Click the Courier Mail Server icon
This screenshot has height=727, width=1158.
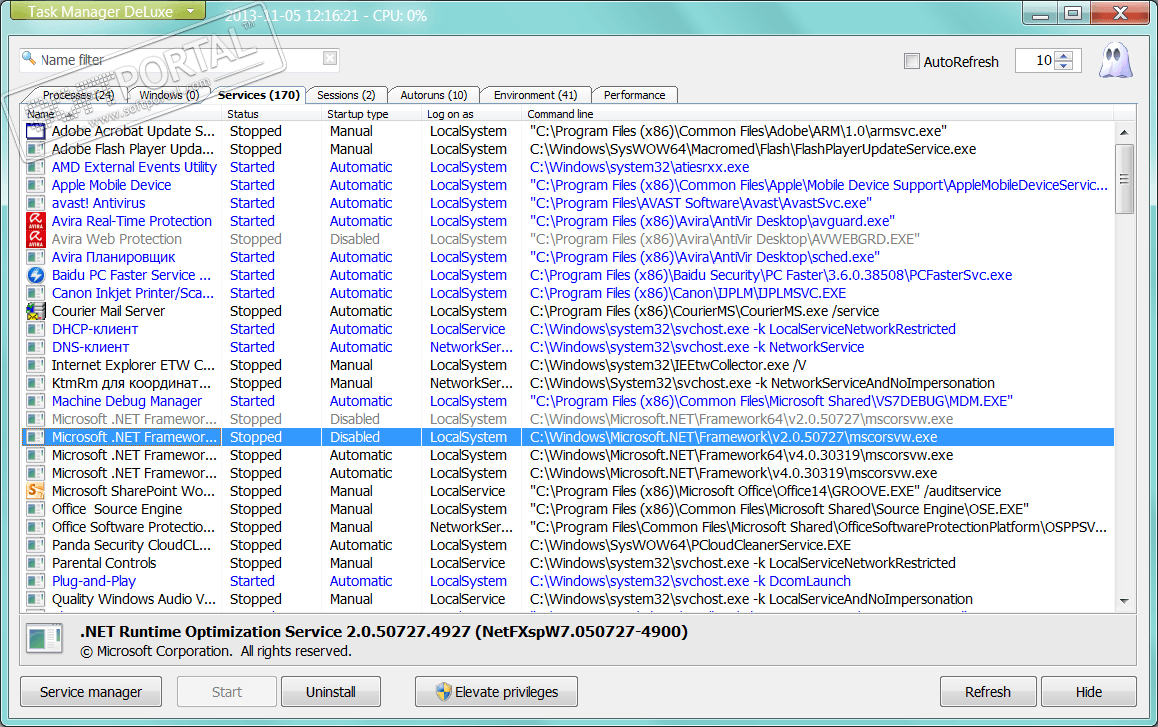point(35,311)
